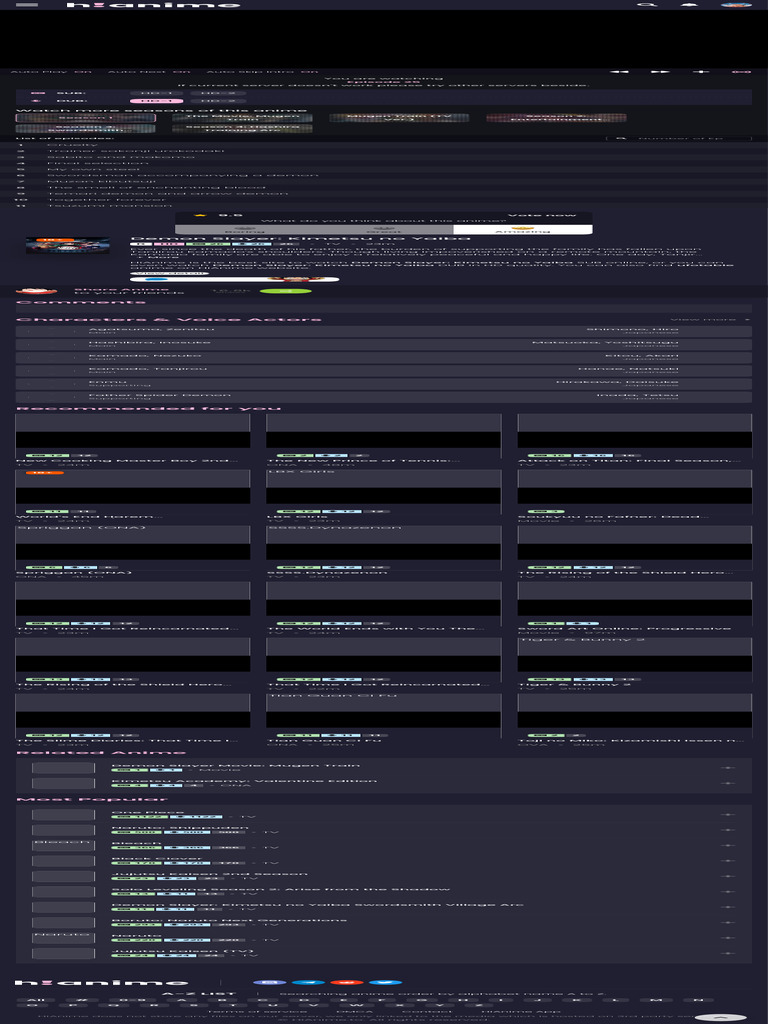
Task: Open the user profile avatar menu
Action: point(736,5)
